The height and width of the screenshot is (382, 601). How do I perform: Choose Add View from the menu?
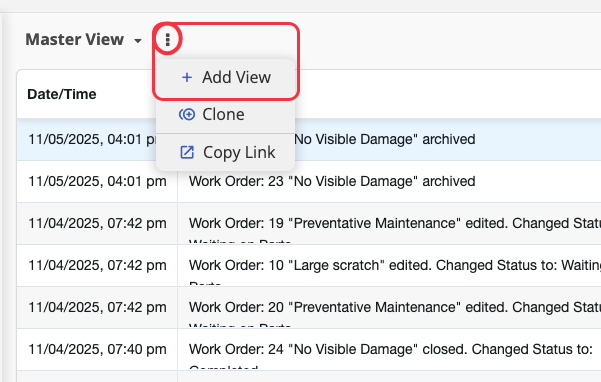click(x=226, y=77)
